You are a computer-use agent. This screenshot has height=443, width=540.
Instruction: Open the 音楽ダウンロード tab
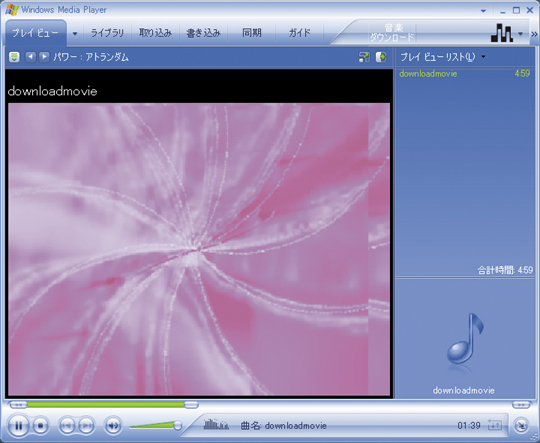point(392,33)
